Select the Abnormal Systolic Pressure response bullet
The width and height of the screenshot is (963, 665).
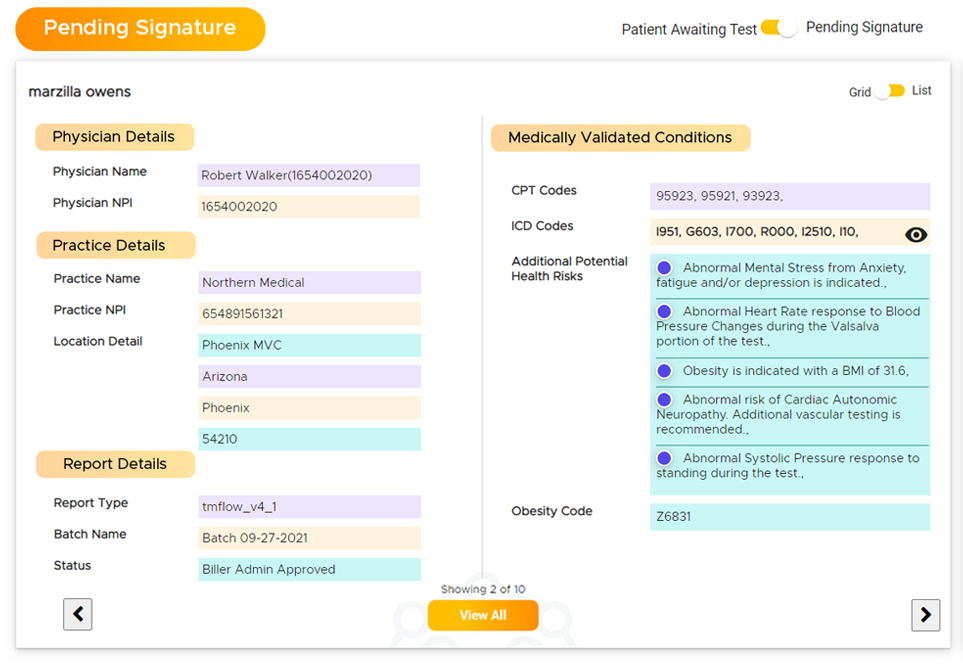pyautogui.click(x=664, y=459)
